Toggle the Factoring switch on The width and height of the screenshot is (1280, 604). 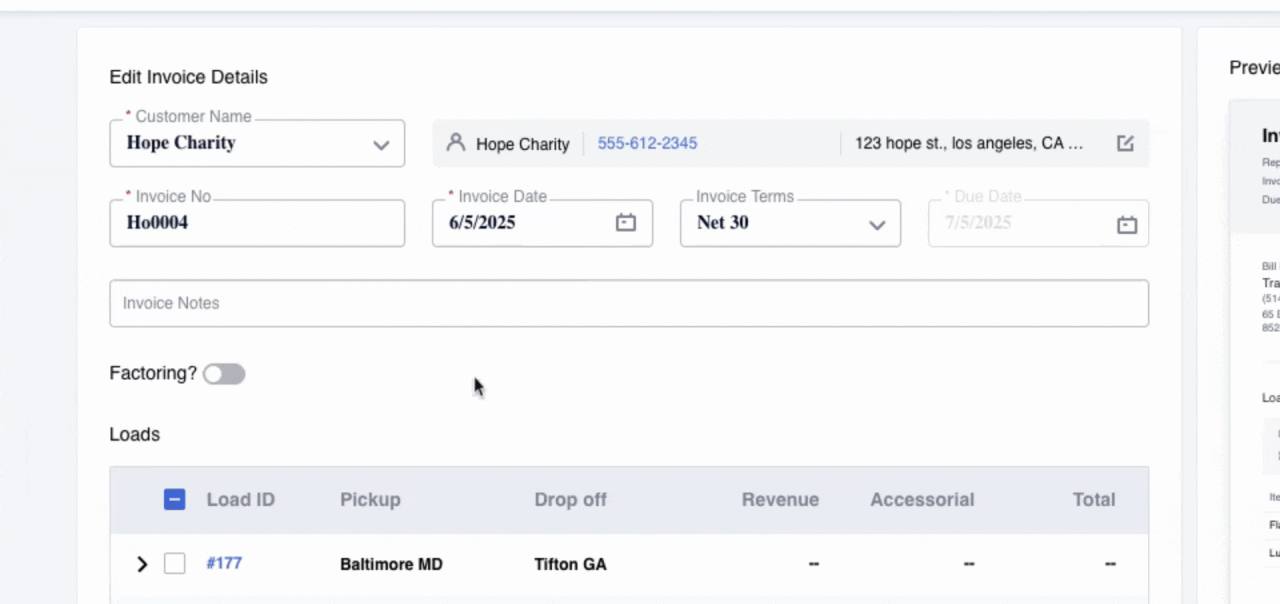[x=224, y=374]
